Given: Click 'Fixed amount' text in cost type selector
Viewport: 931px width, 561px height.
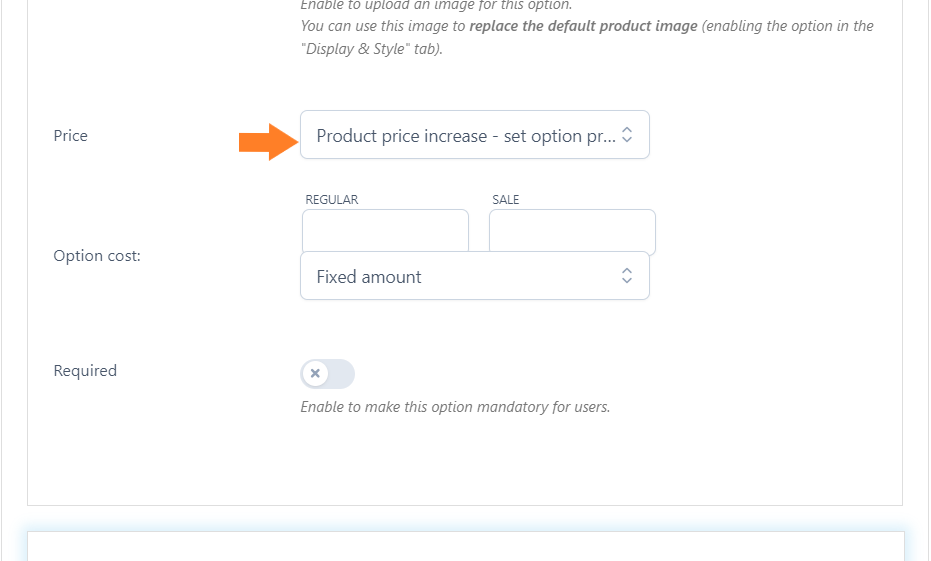Looking at the screenshot, I should [x=369, y=277].
